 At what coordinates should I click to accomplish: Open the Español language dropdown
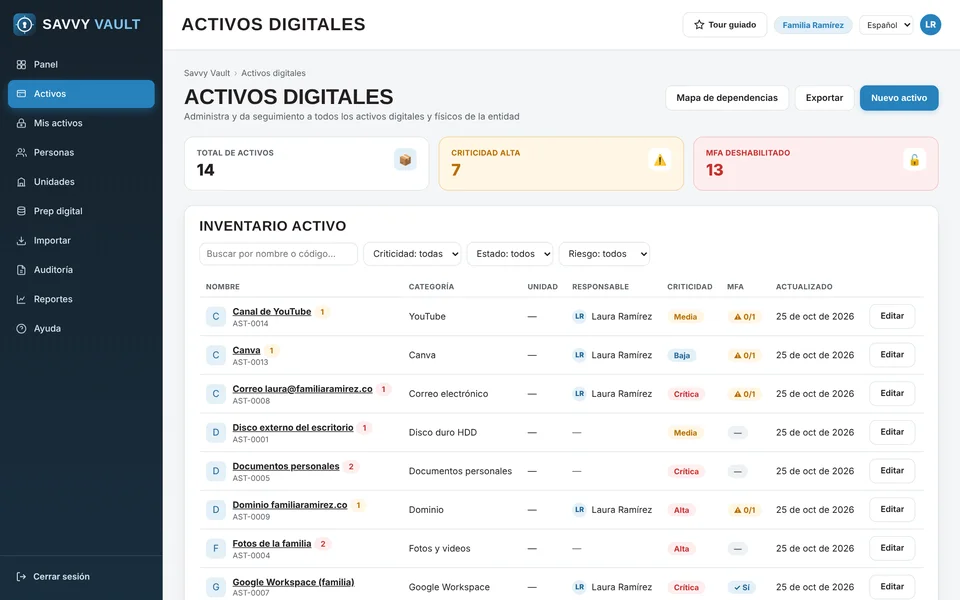coord(886,25)
